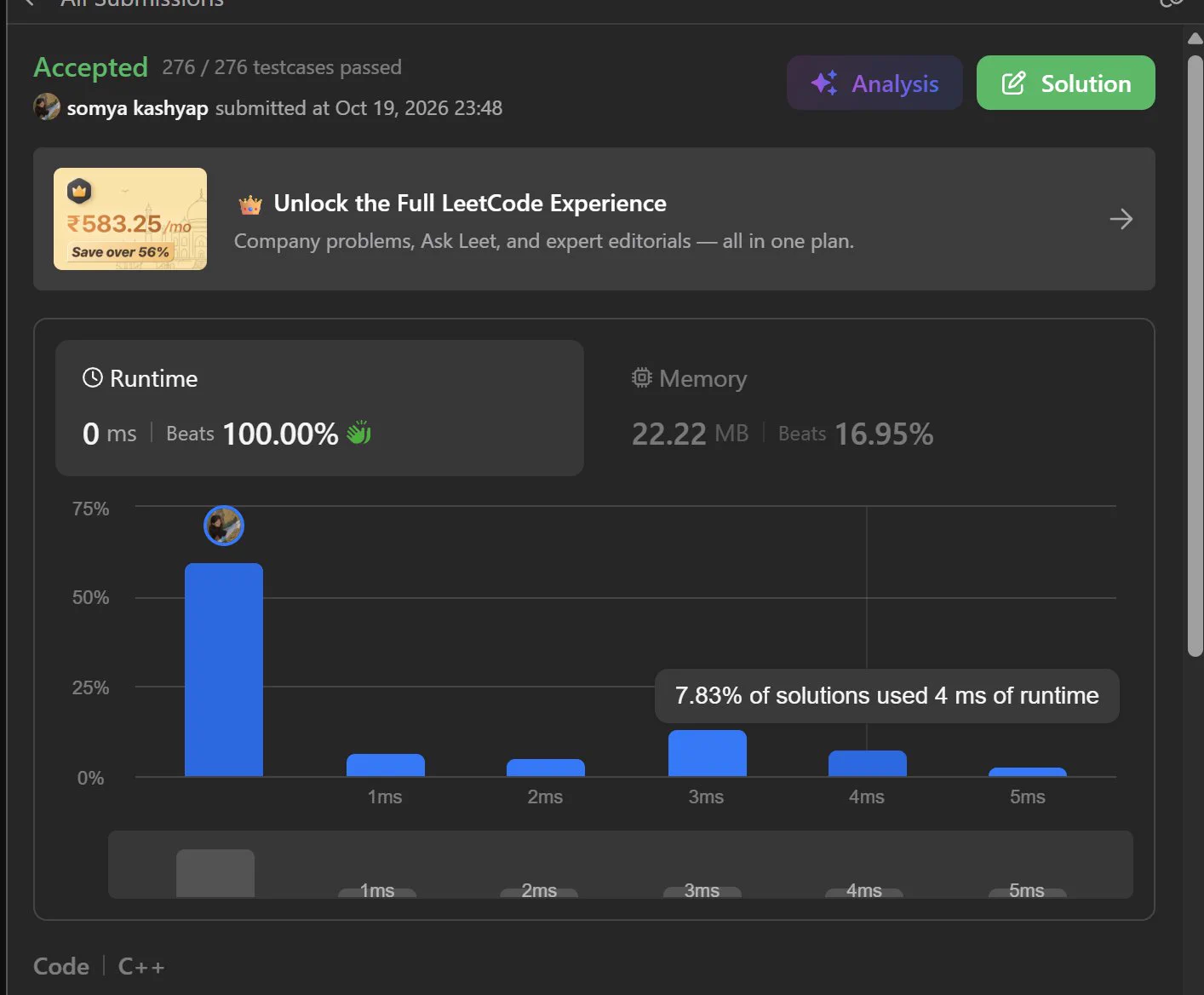Click the green 'Accepted' status text
The height and width of the screenshot is (995, 1204).
click(x=91, y=67)
